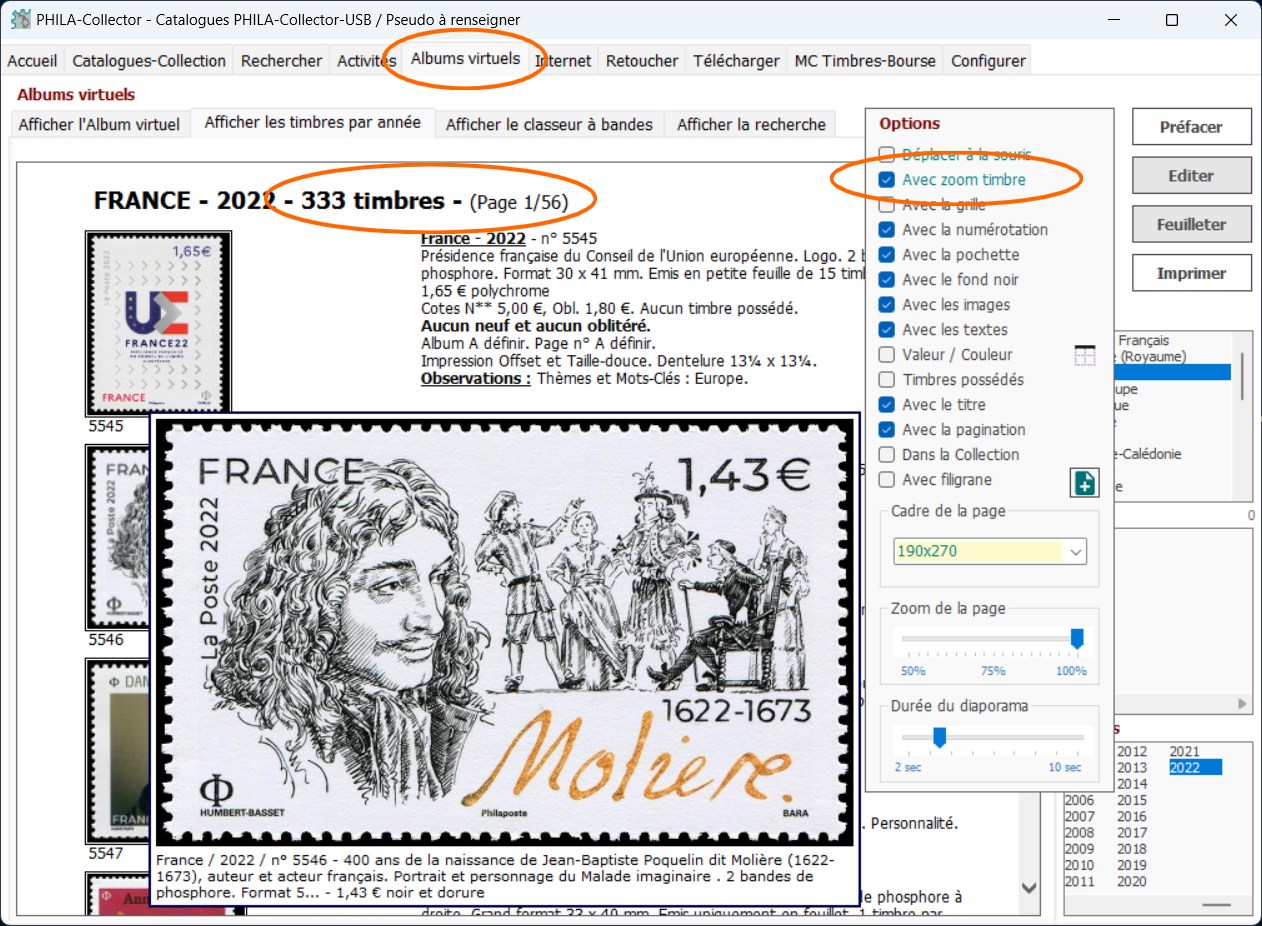
Task: Click the enlarged Molière stamp image
Action: (504, 631)
